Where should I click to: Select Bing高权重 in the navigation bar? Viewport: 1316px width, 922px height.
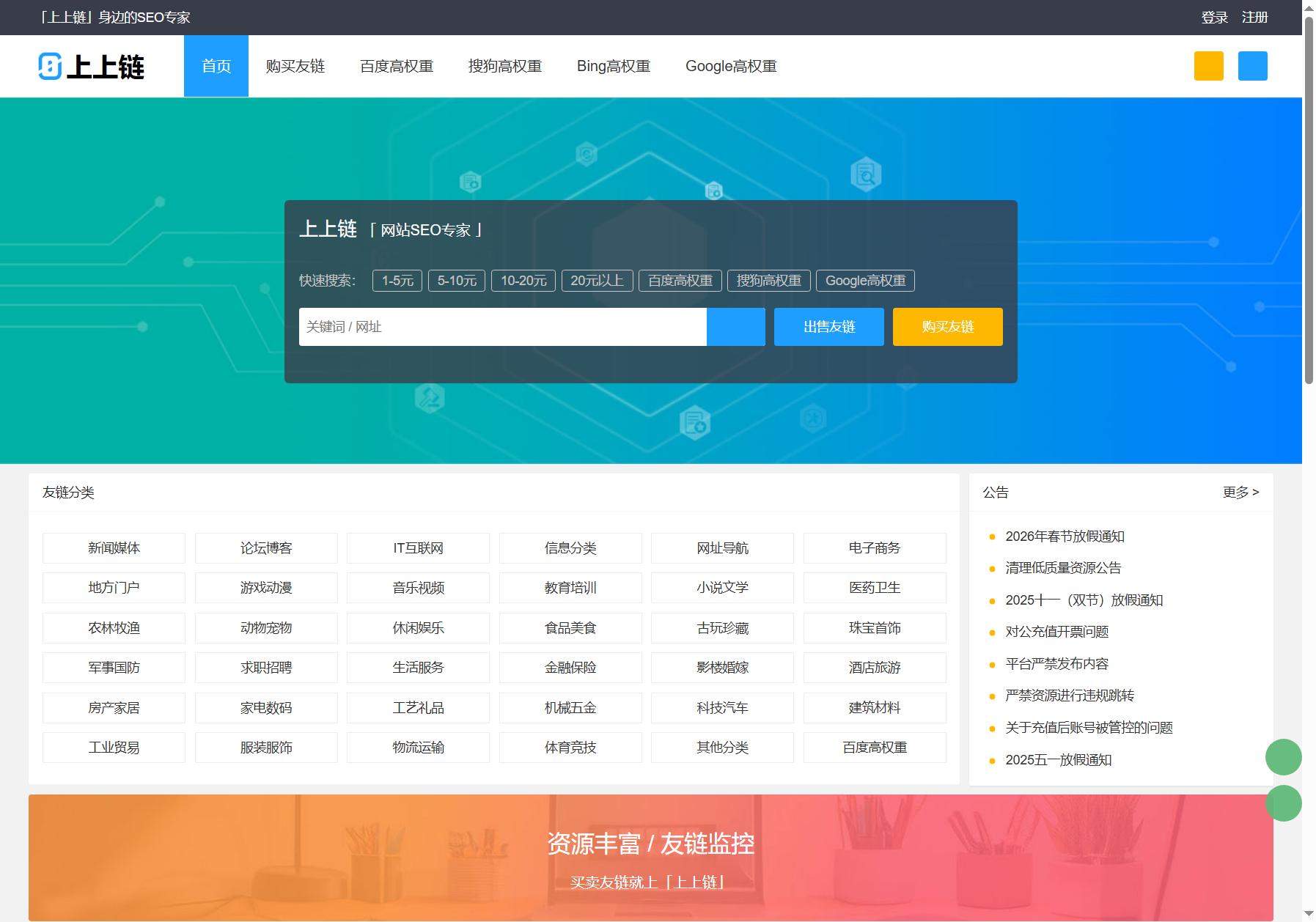[614, 66]
